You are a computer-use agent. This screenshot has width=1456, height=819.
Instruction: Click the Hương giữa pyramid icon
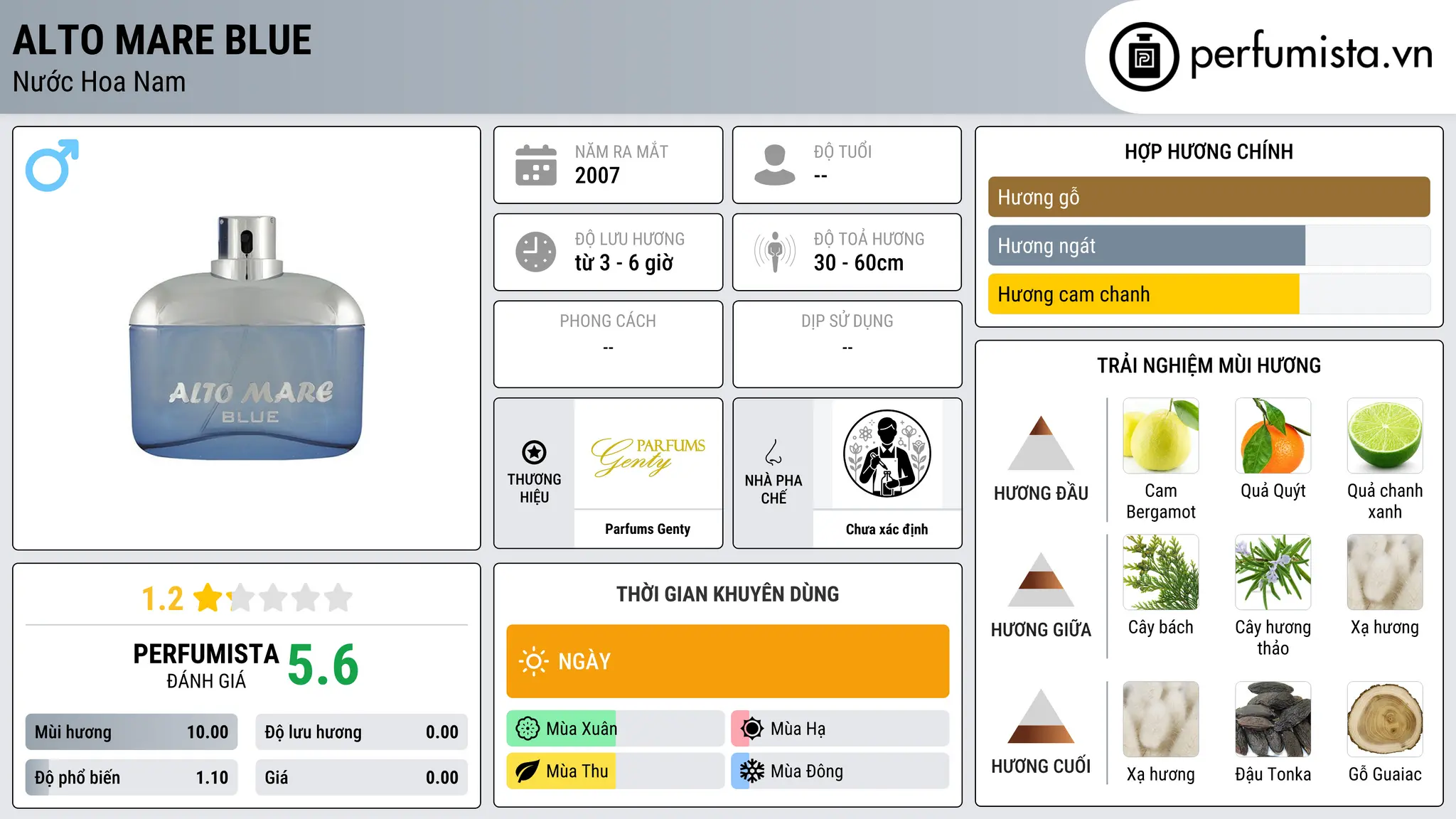1041,579
